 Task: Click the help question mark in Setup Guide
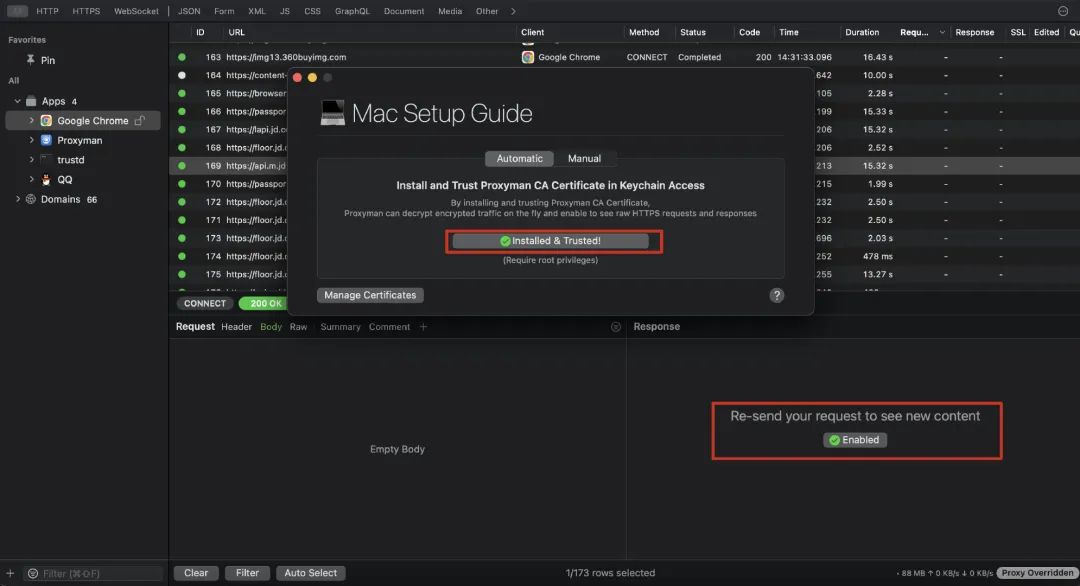(x=776, y=295)
